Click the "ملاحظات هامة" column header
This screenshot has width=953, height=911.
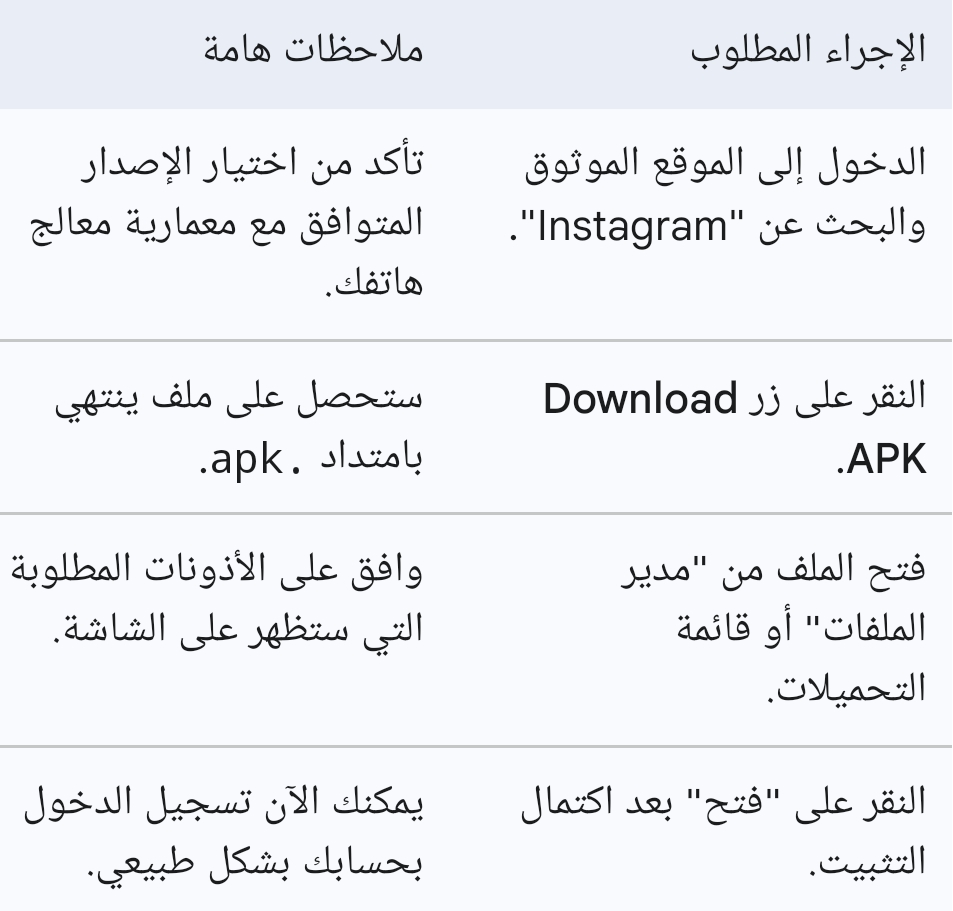click(313, 53)
